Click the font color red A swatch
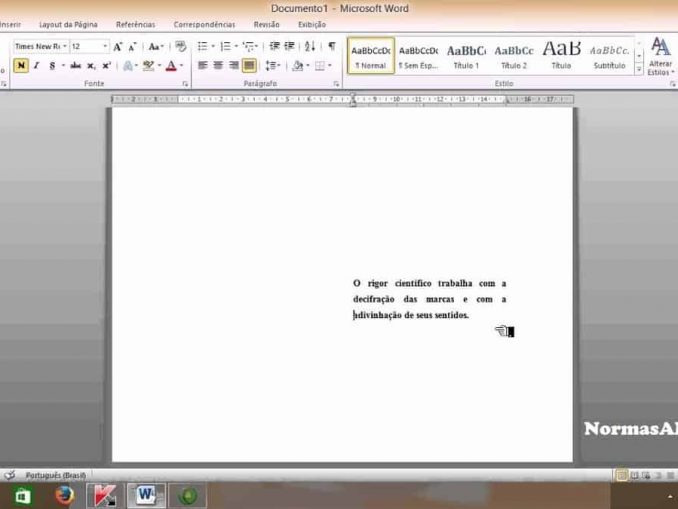The height and width of the screenshot is (509, 678). [170, 66]
